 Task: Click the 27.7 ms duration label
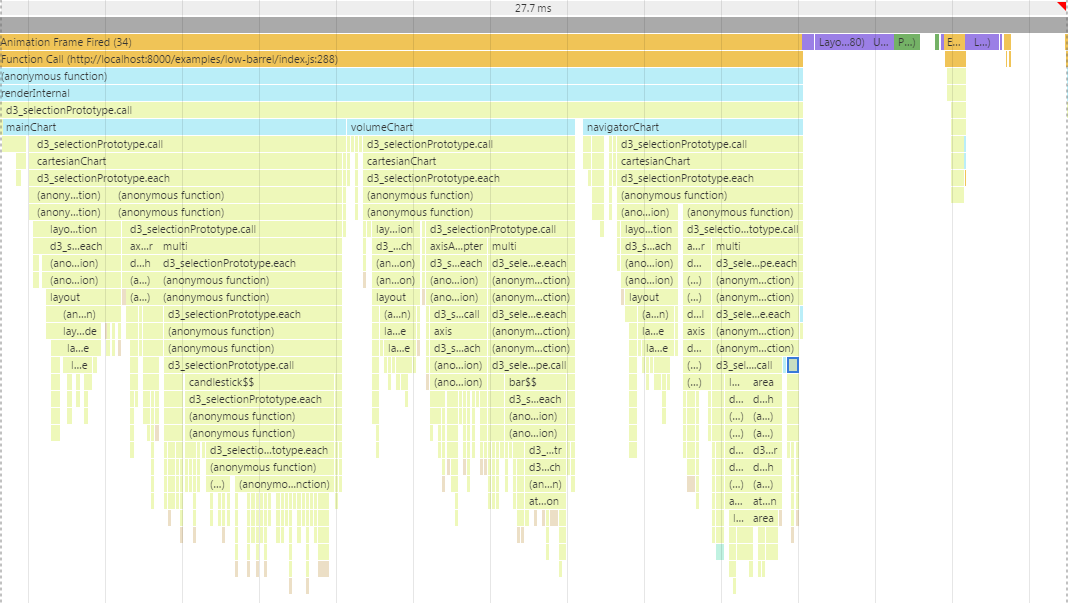[x=533, y=8]
